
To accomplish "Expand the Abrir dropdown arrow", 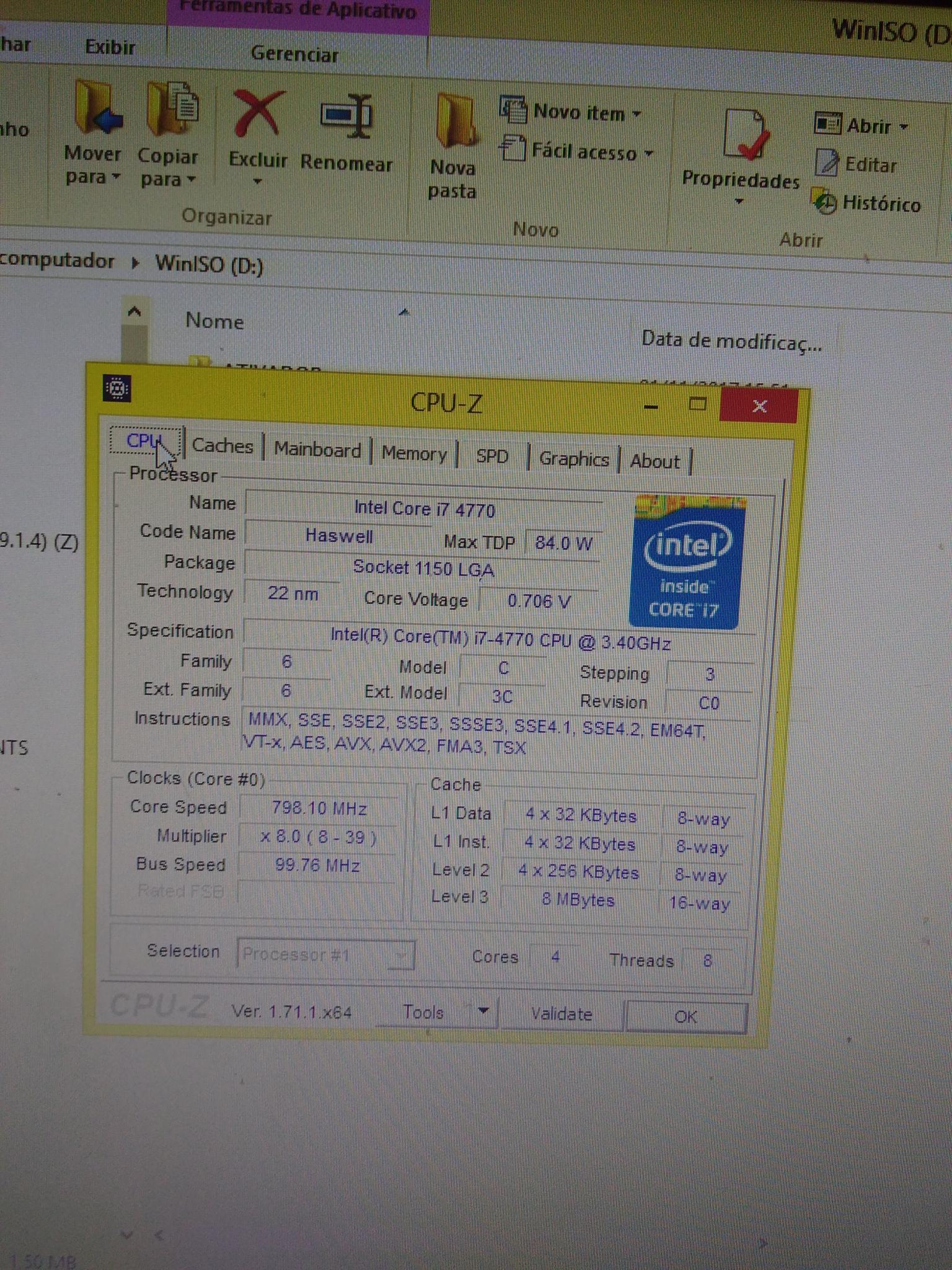I will tap(904, 127).
